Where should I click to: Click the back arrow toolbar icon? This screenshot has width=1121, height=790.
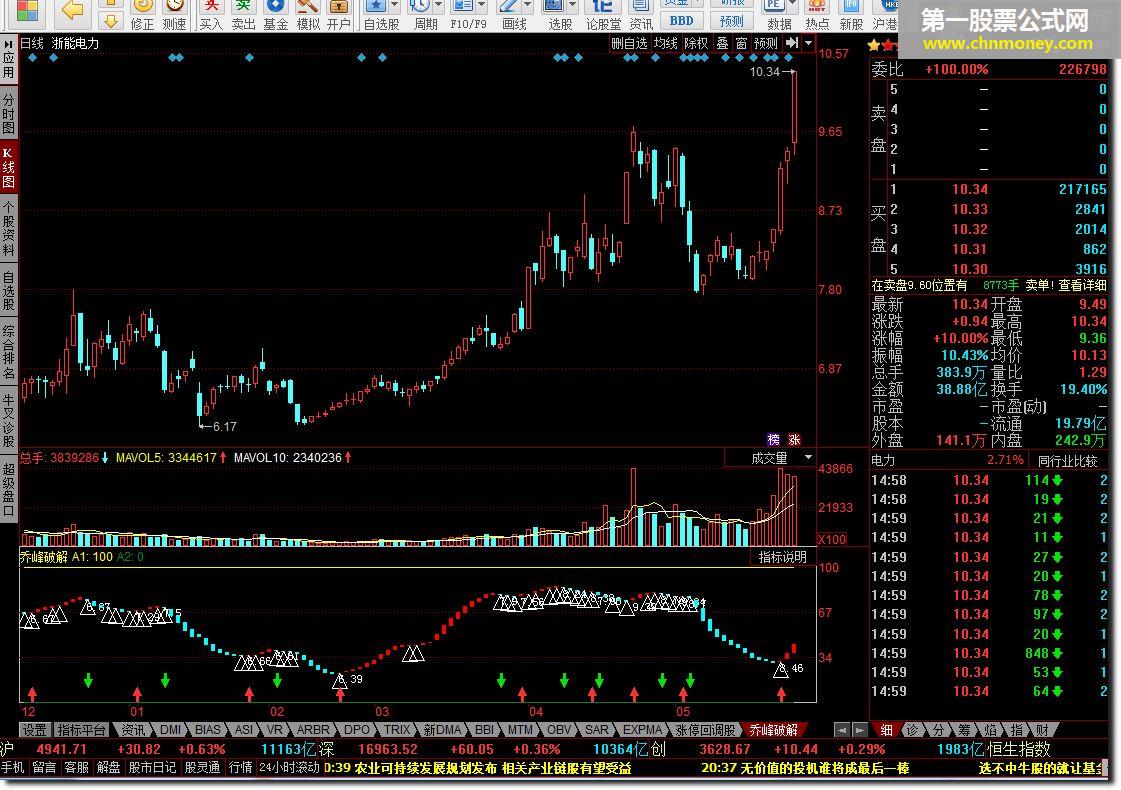72,9
